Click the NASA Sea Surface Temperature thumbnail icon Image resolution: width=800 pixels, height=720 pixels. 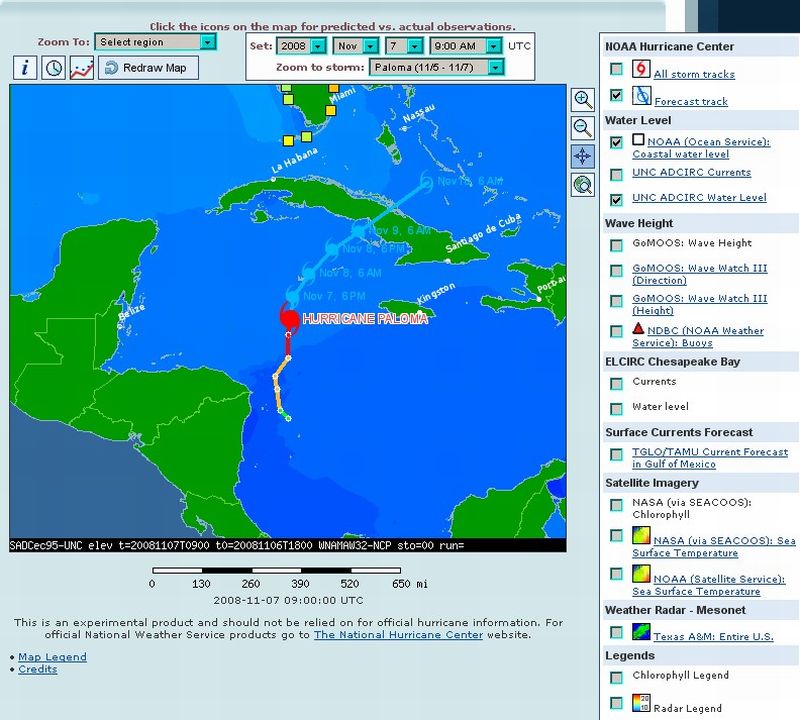tap(641, 535)
